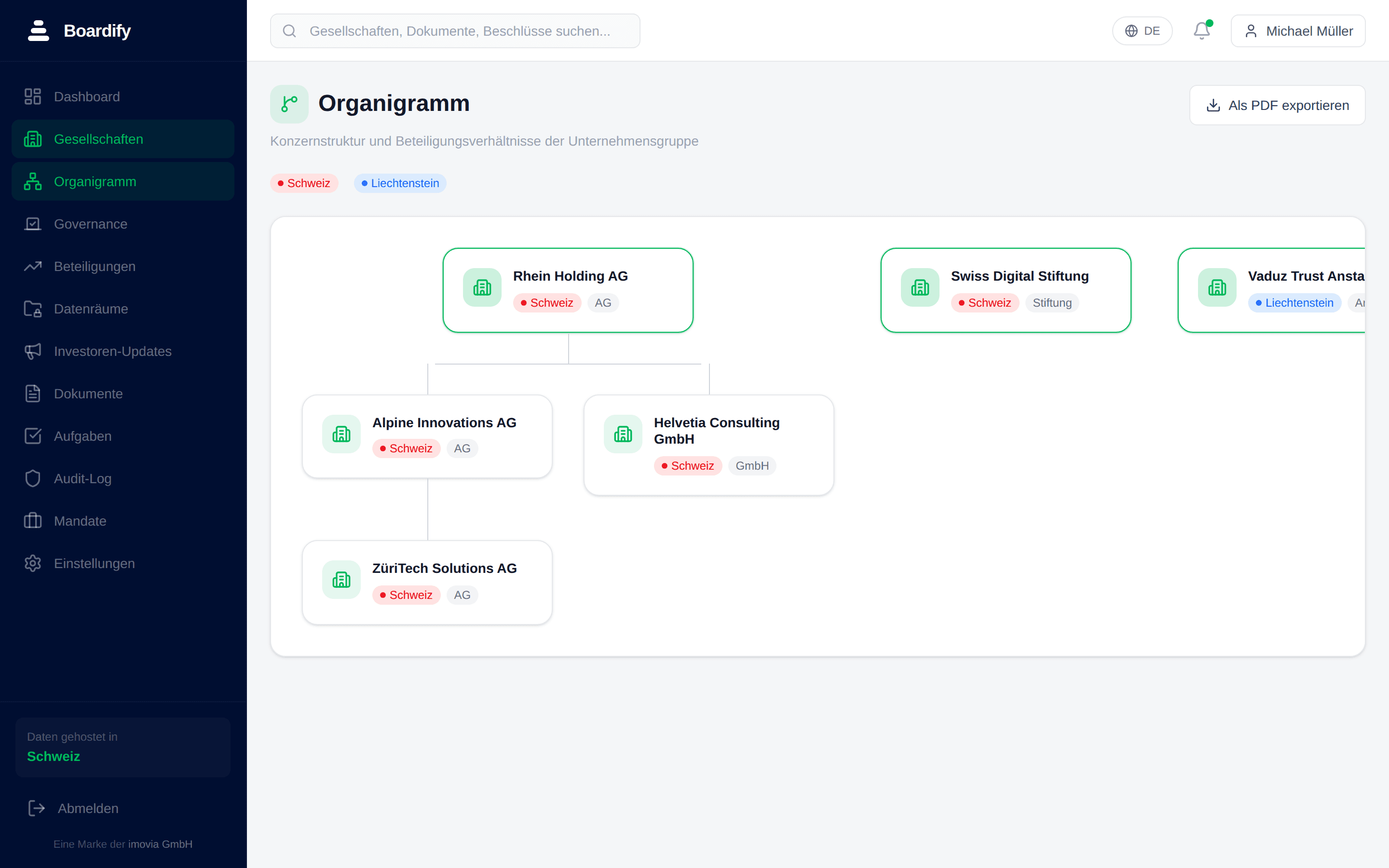Viewport: 1389px width, 868px height.
Task: Click the Dashboard grid icon
Action: click(33, 96)
